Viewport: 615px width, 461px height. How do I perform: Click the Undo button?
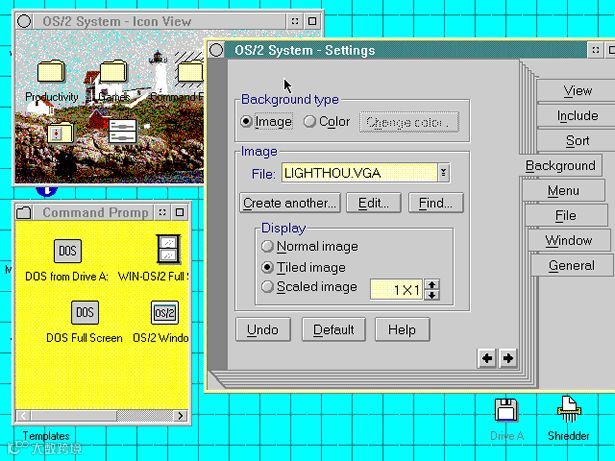coord(263,330)
